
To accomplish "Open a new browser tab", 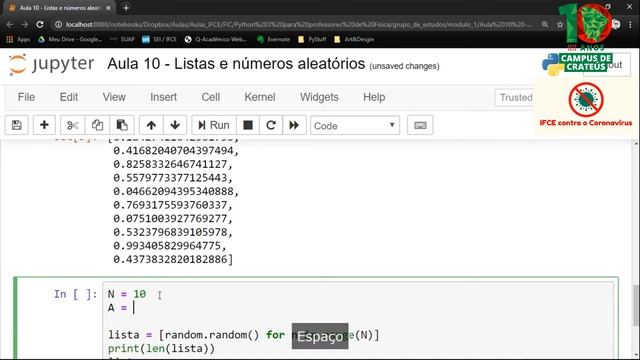I will (x=126, y=8).
